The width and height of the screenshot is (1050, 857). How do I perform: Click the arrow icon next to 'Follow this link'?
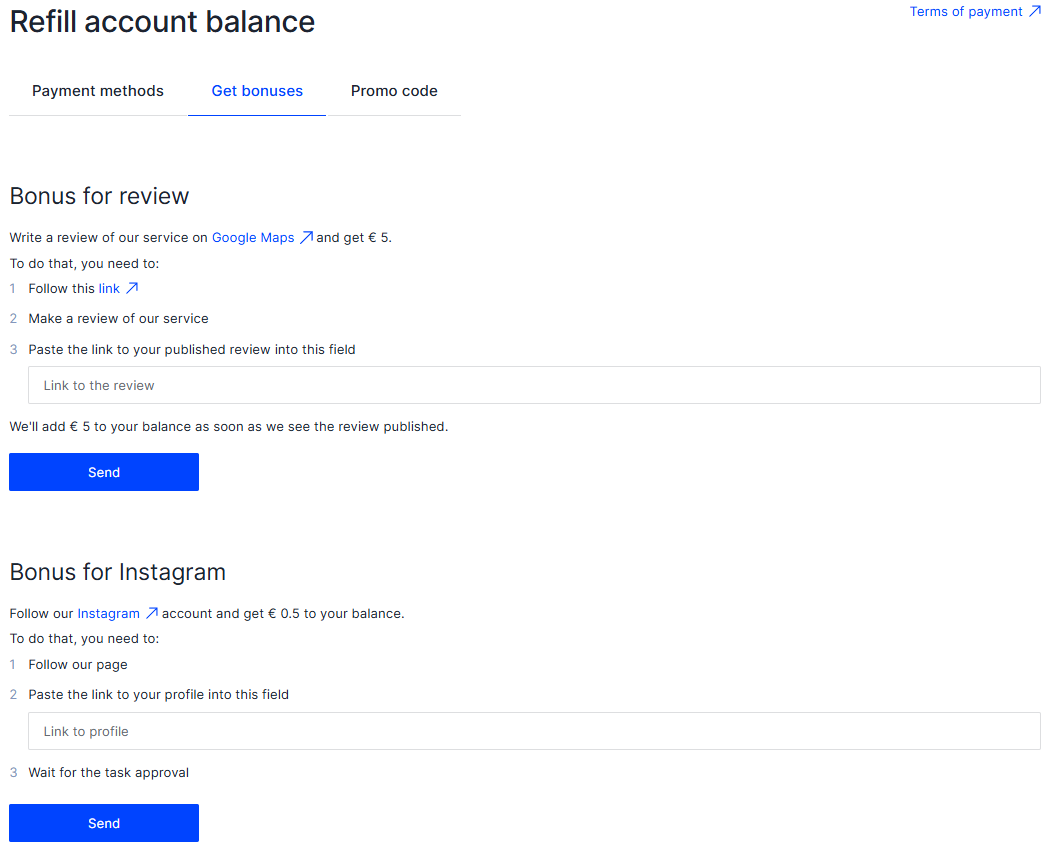132,289
